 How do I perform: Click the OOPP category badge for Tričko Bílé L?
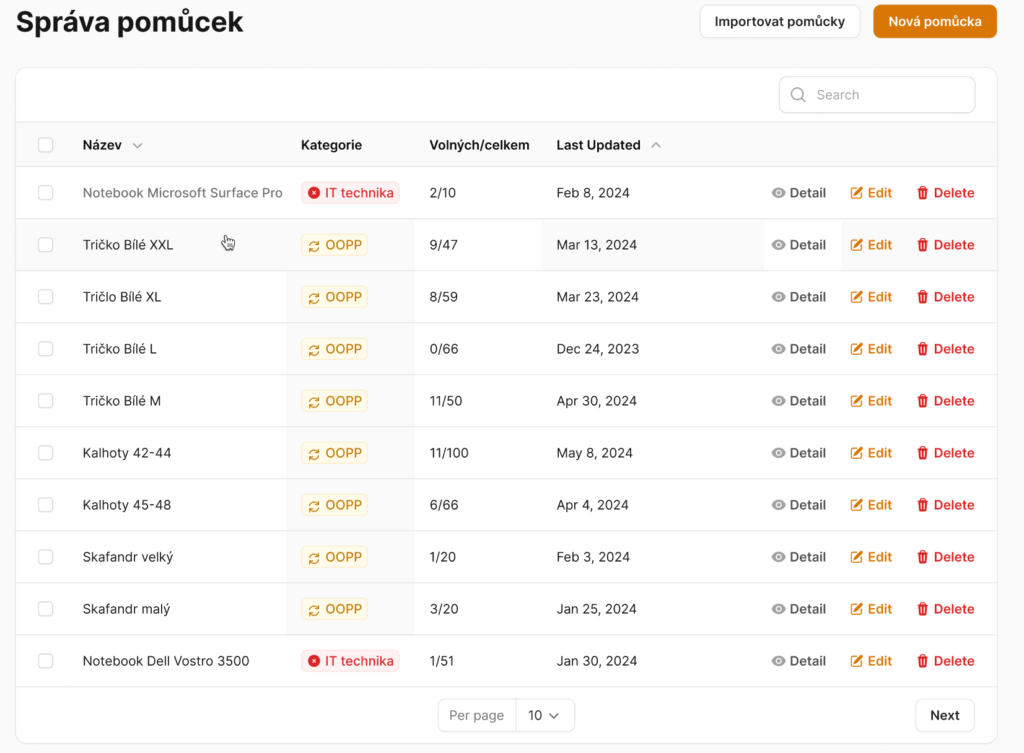pyautogui.click(x=334, y=349)
